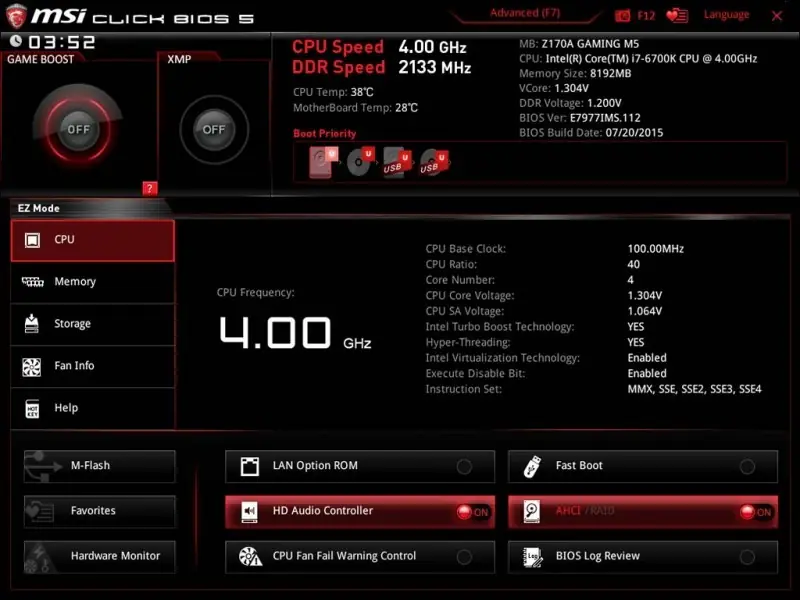Screen dimensions: 800x600
Task: Click the Storage drive icon
Action: (x=32, y=323)
